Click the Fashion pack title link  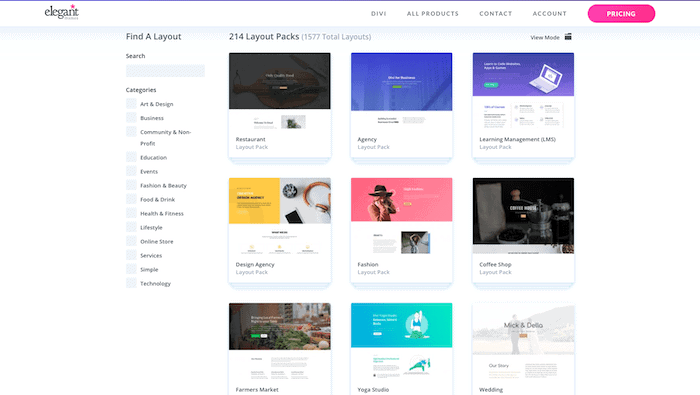click(368, 264)
